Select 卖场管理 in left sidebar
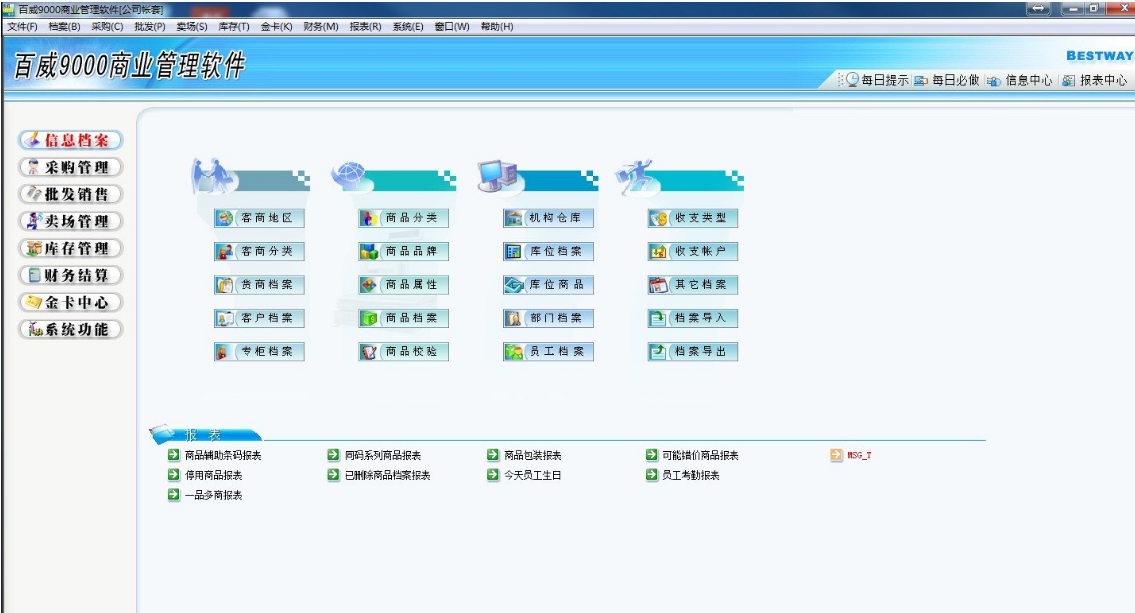 71,221
